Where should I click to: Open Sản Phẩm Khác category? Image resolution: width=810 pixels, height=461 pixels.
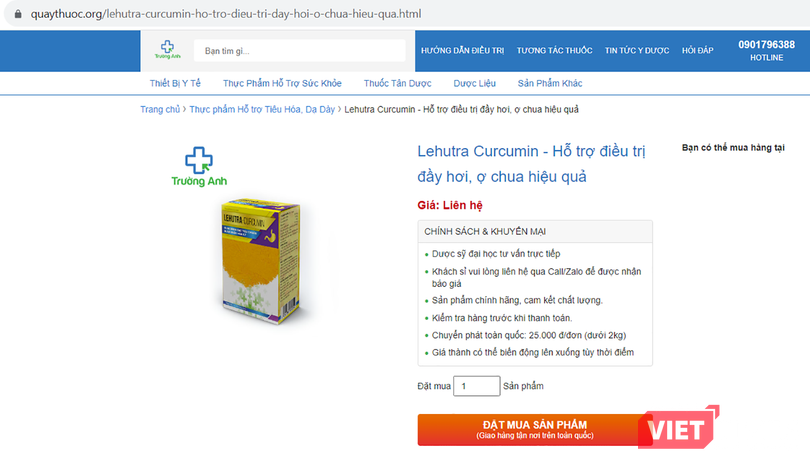[550, 83]
